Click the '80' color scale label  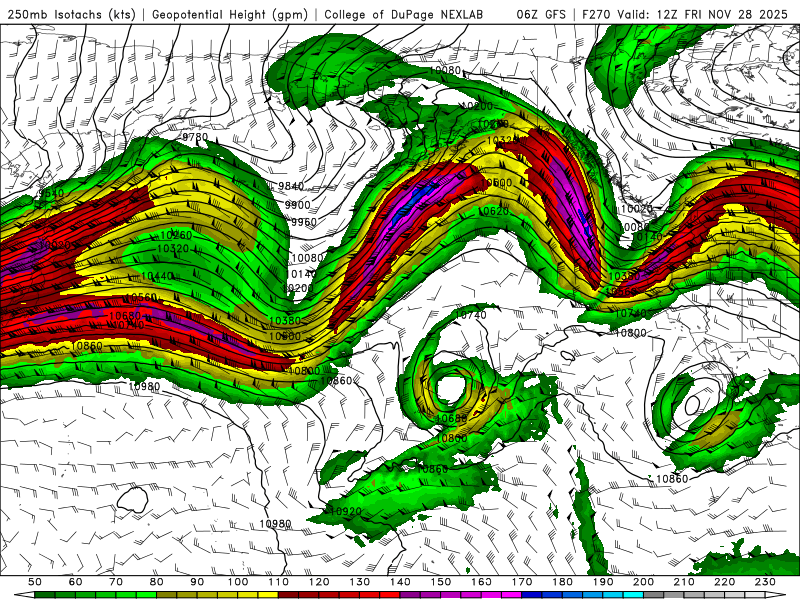(x=157, y=582)
